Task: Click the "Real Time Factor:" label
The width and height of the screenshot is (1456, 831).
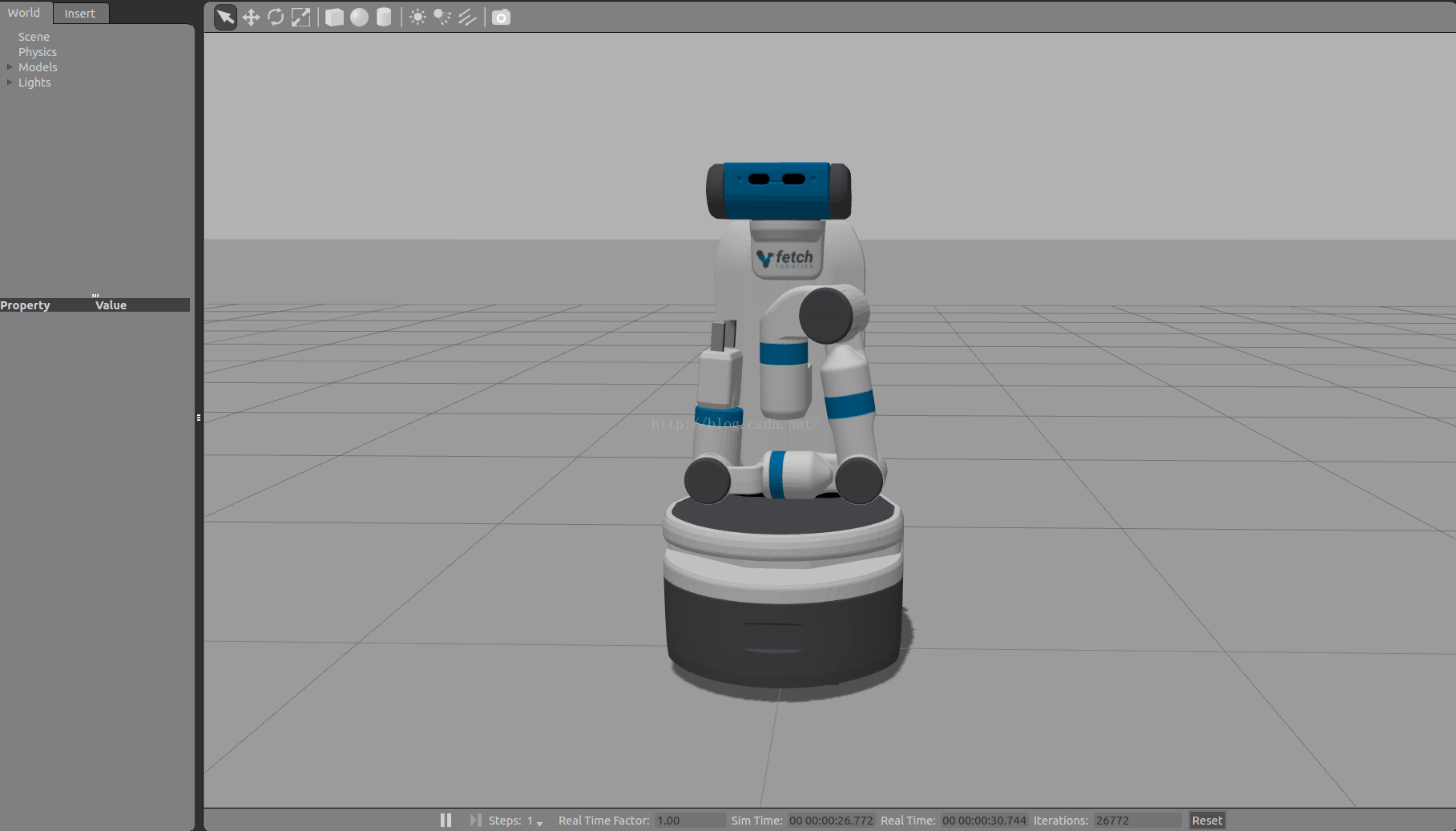Action: 604,821
